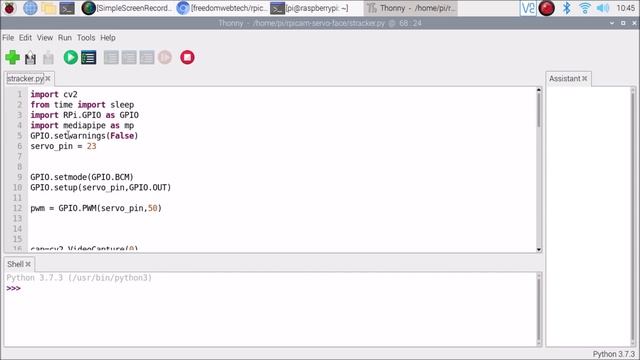Image resolution: width=640 pixels, height=360 pixels.
Task: Launch the web browser globe icon in taskbar
Action: [30, 8]
